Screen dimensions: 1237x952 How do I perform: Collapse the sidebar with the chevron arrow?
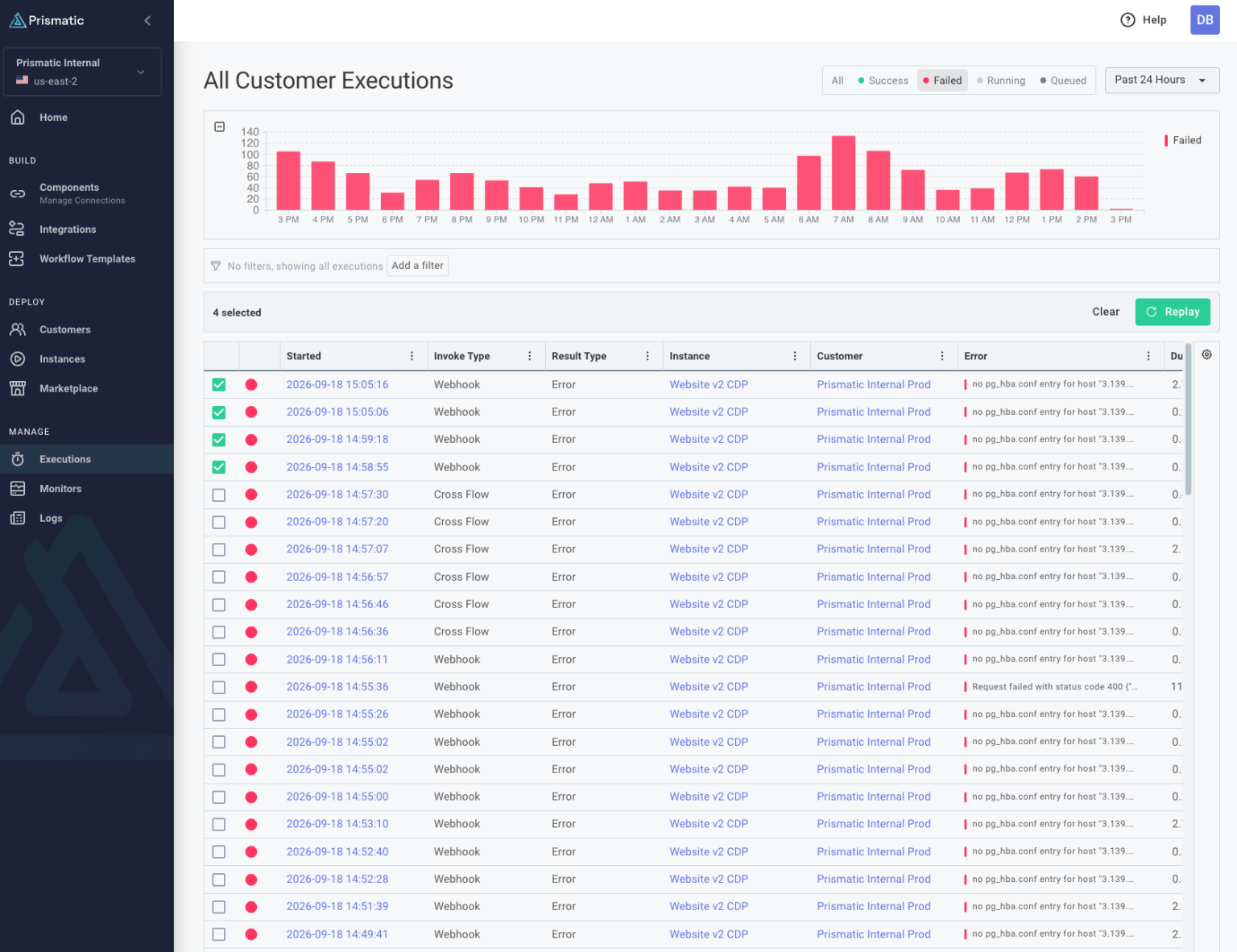click(x=147, y=21)
